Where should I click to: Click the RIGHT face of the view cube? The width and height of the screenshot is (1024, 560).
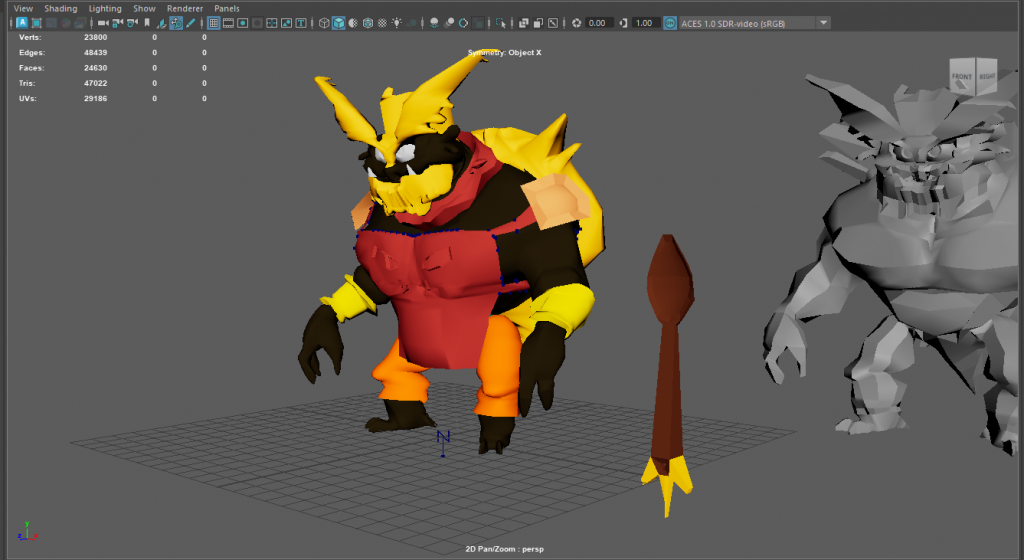click(x=987, y=76)
